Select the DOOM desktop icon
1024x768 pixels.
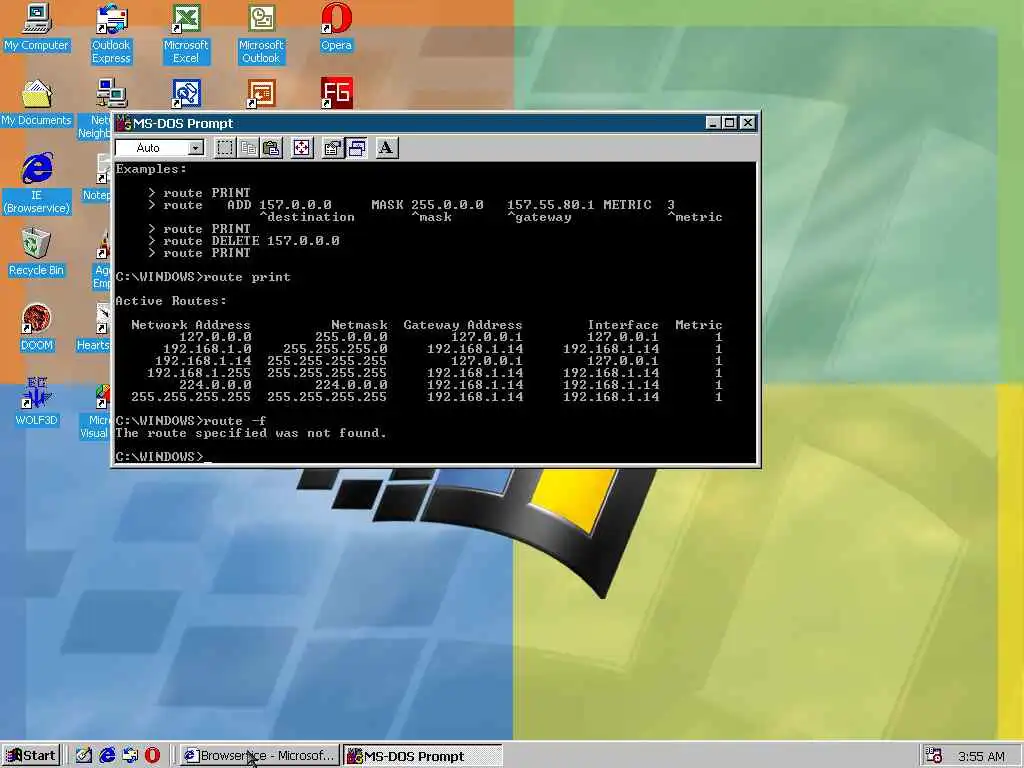coord(37,328)
